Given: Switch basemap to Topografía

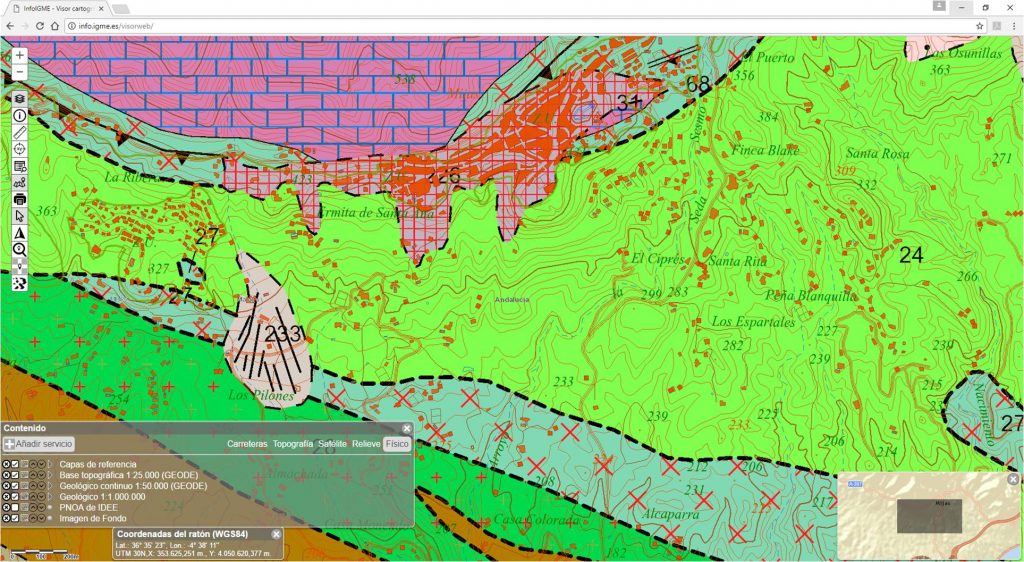Looking at the screenshot, I should click(293, 444).
